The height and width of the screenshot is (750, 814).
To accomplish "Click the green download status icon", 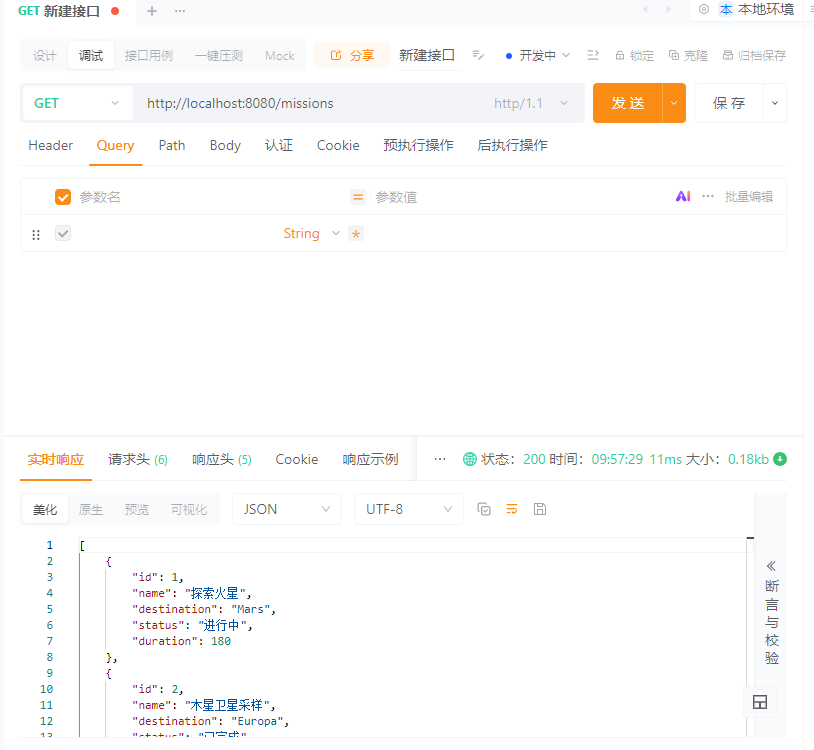I will tap(780, 459).
